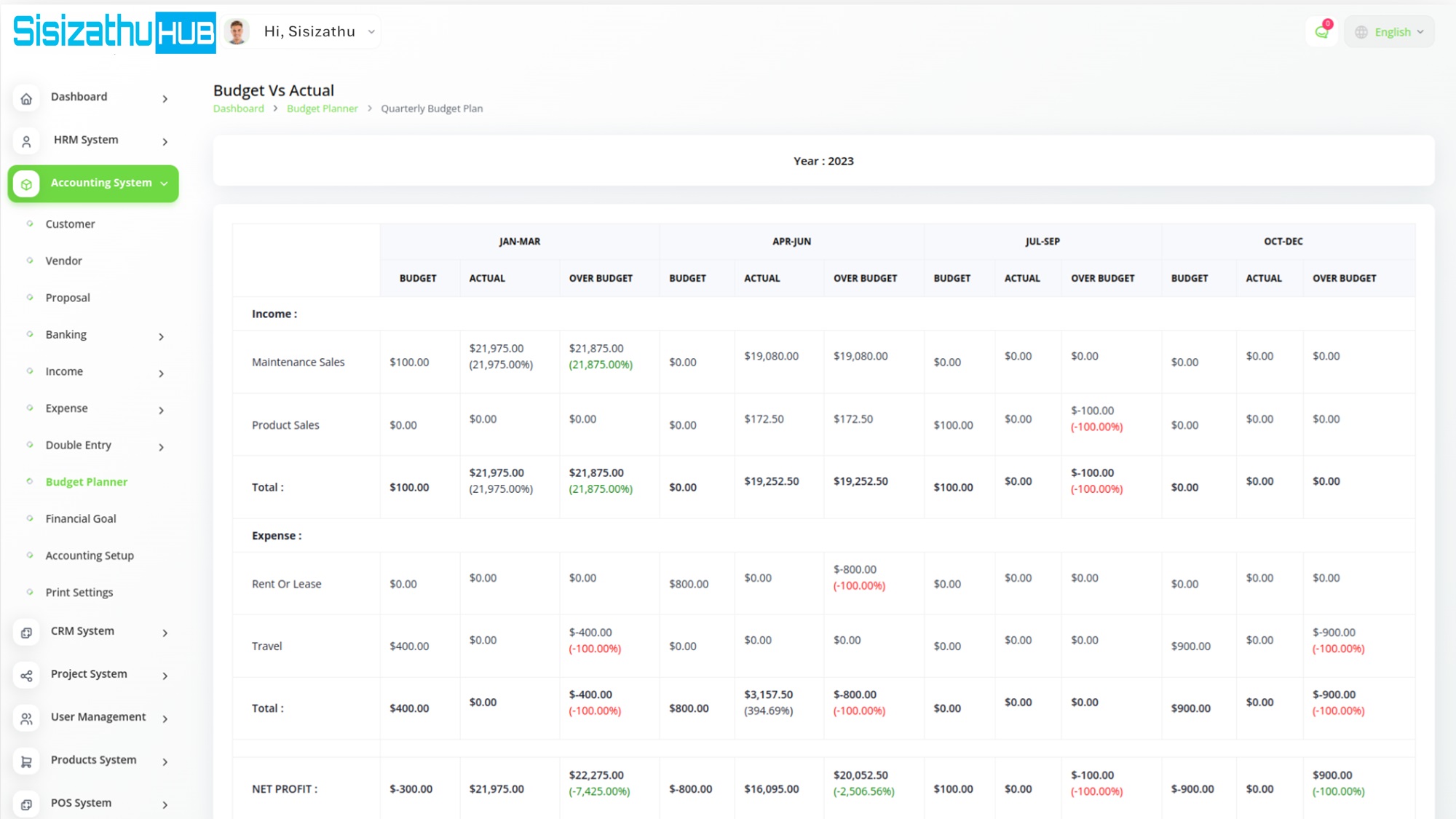Open the Customer menu item
Screen dimensions: 1456x819
(70, 224)
